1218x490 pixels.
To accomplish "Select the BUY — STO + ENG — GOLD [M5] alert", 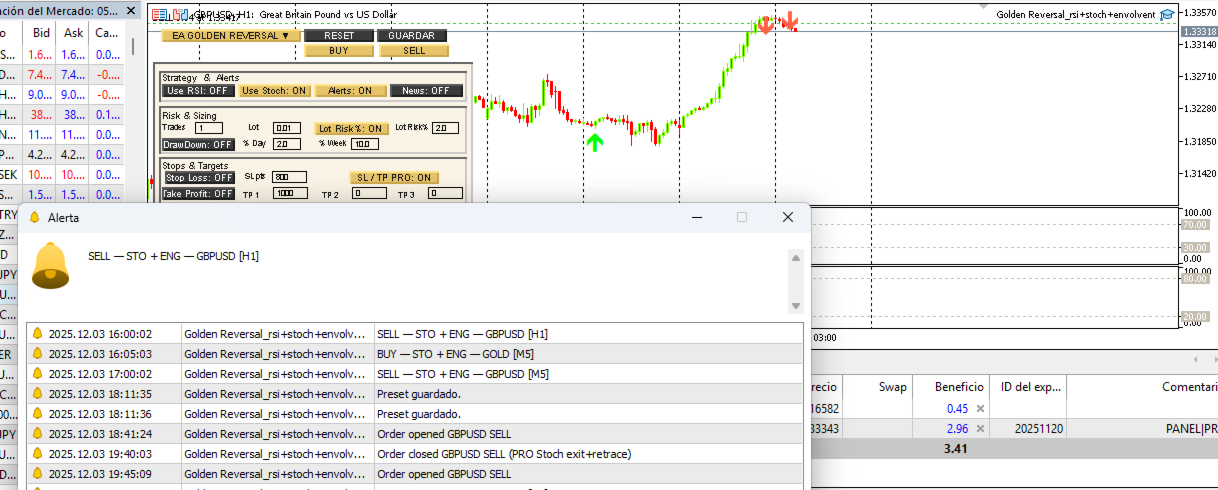I will 415,354.
